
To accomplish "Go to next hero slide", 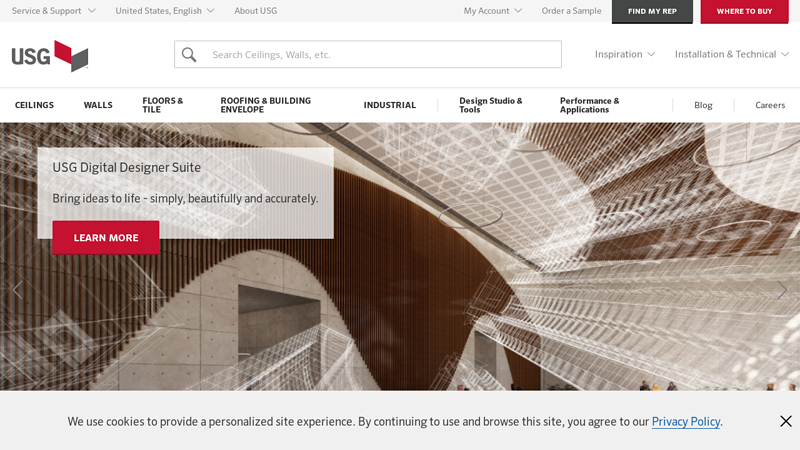I will (782, 290).
